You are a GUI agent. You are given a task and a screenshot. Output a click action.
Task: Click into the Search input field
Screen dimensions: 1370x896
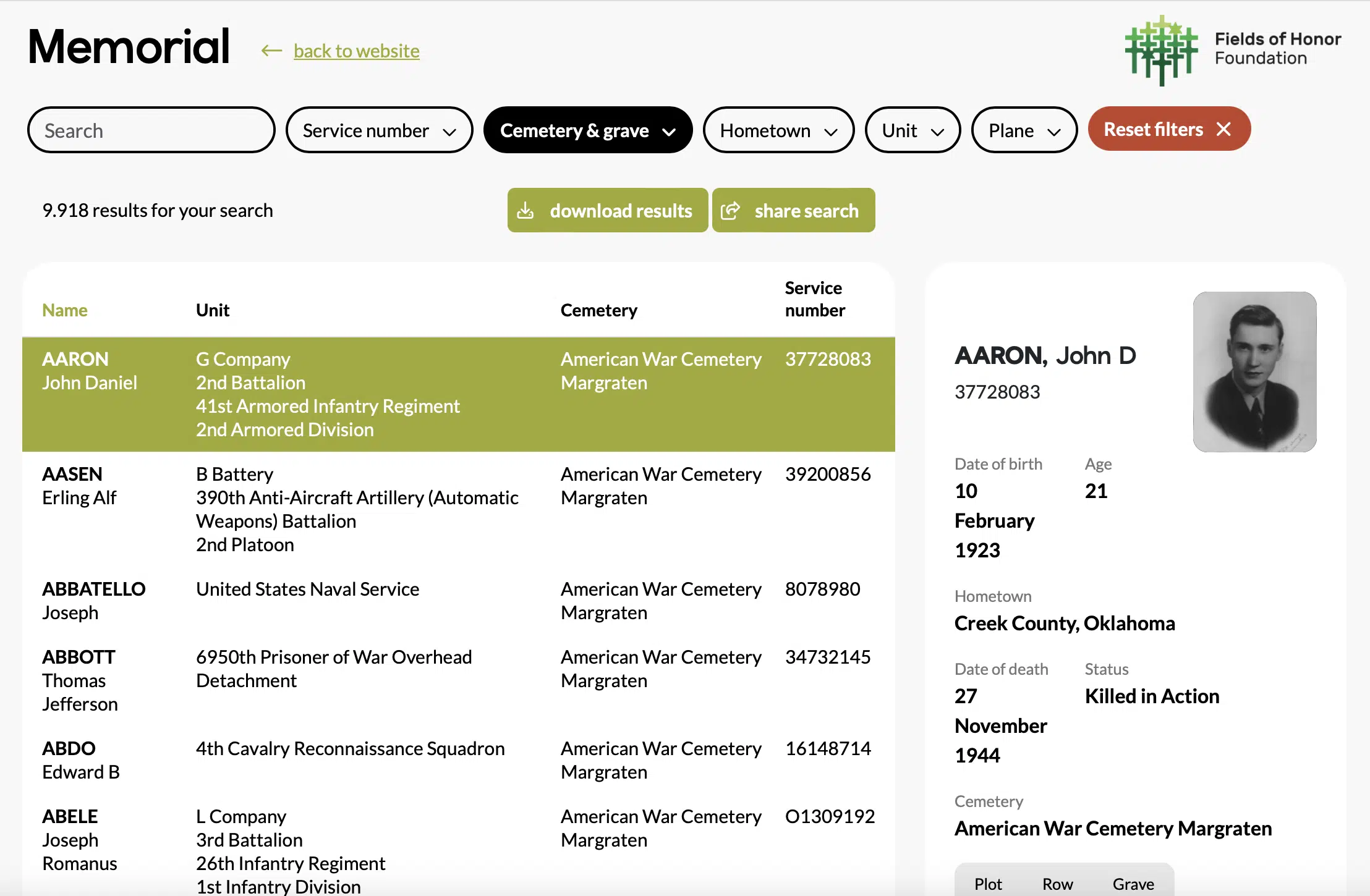coord(151,130)
